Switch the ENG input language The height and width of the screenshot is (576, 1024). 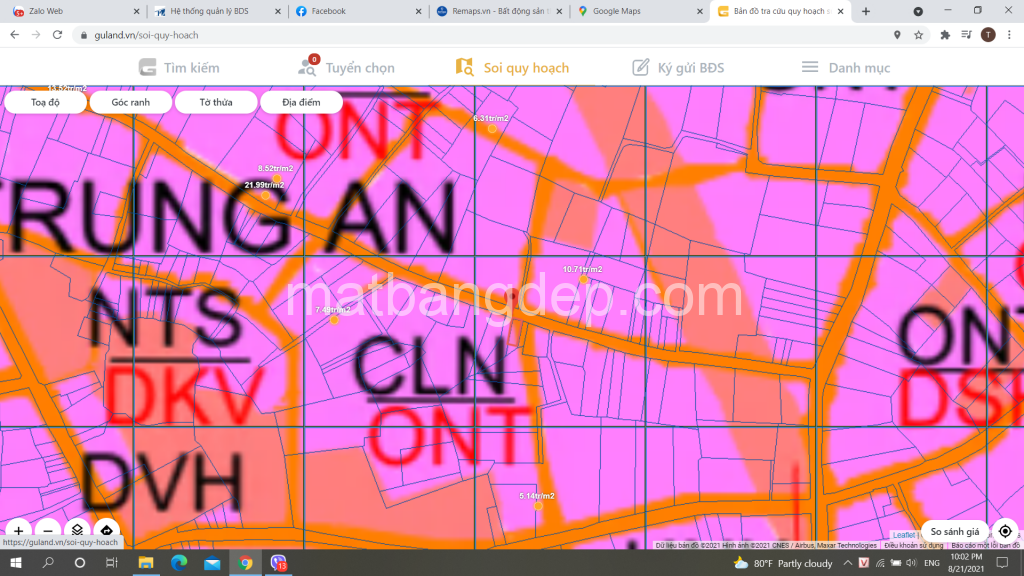pos(932,563)
